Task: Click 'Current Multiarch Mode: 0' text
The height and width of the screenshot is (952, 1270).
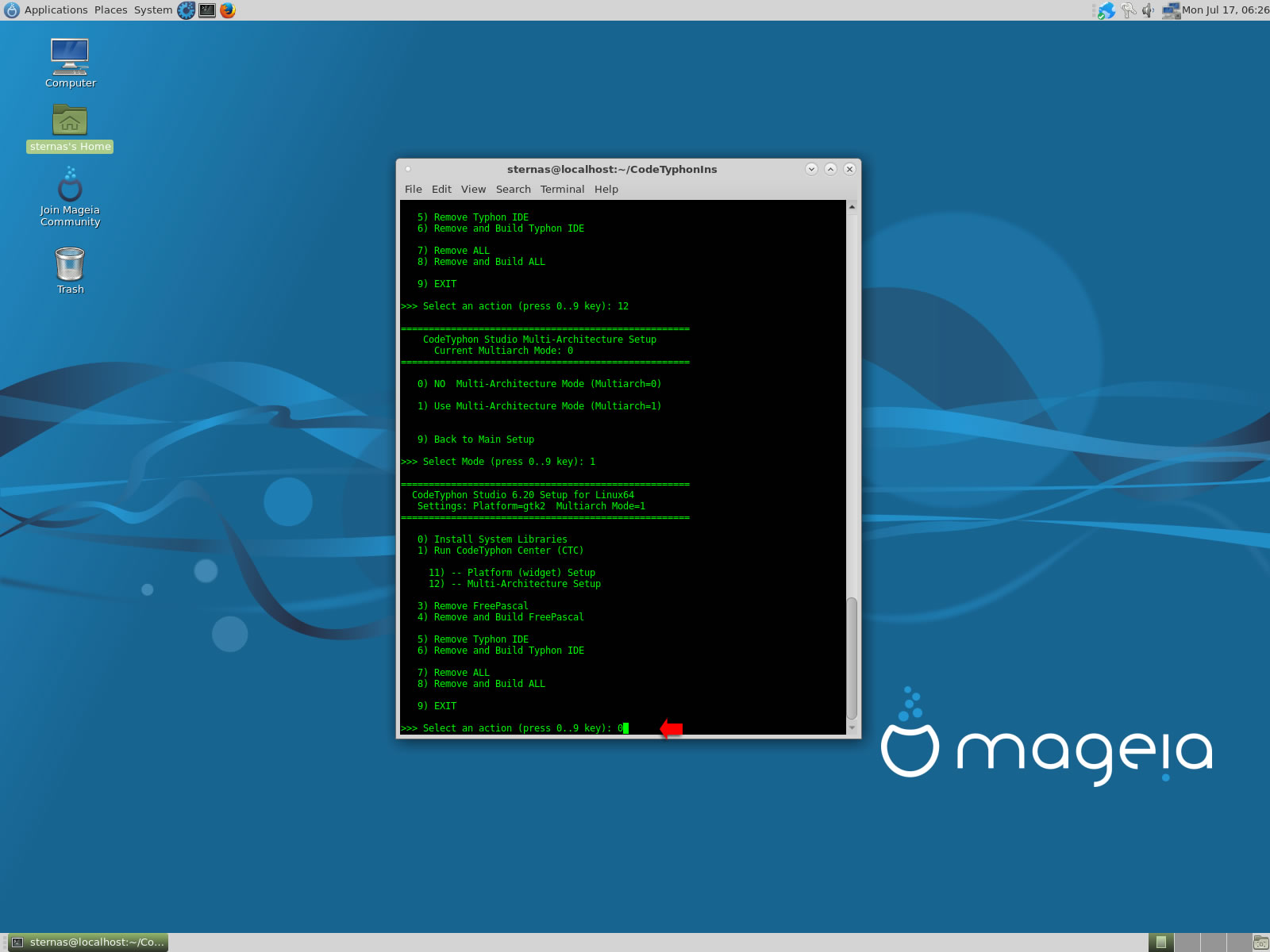Action: pos(503,351)
